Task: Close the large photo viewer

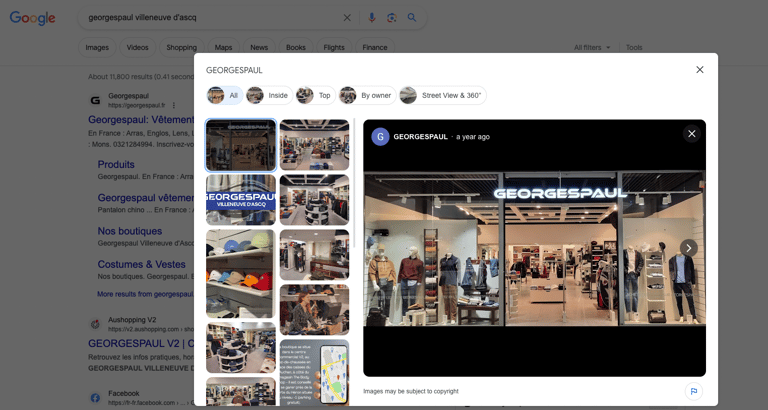Action: point(692,134)
